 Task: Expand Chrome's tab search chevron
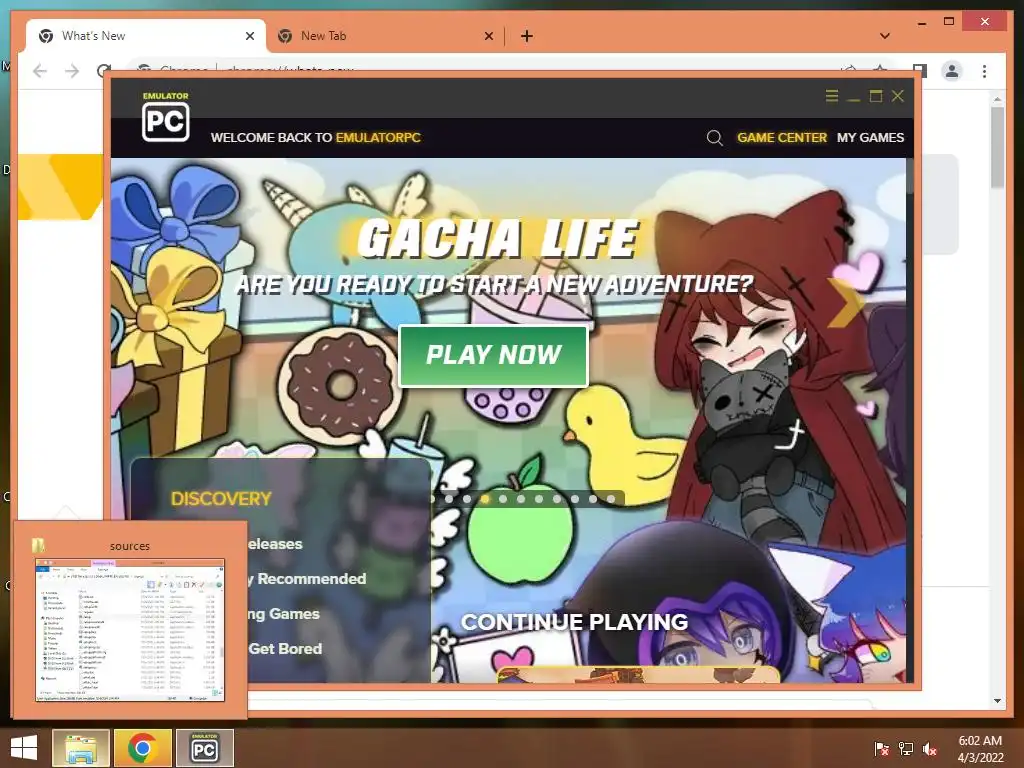coord(885,36)
